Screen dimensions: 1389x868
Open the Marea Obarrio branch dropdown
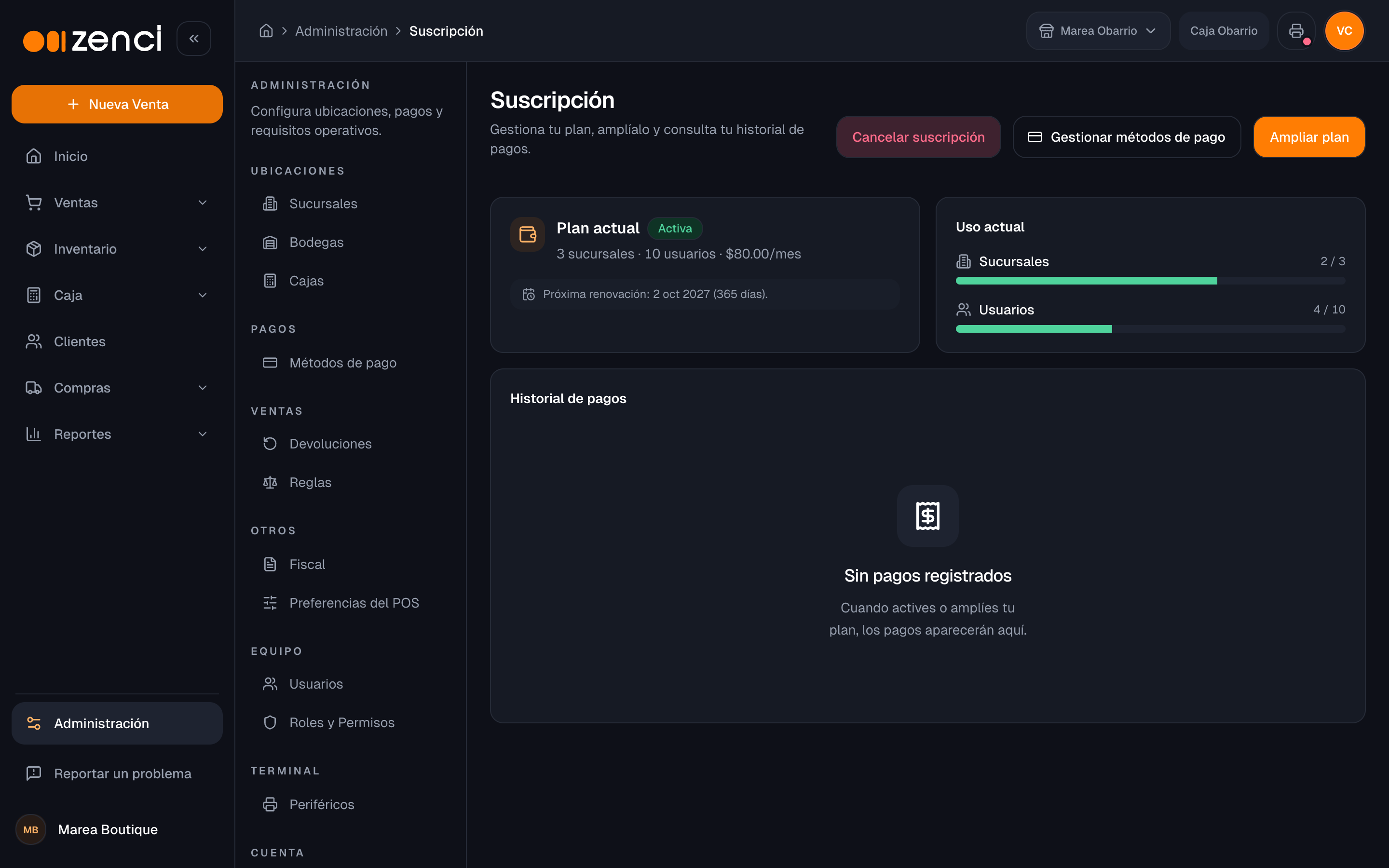(x=1098, y=31)
